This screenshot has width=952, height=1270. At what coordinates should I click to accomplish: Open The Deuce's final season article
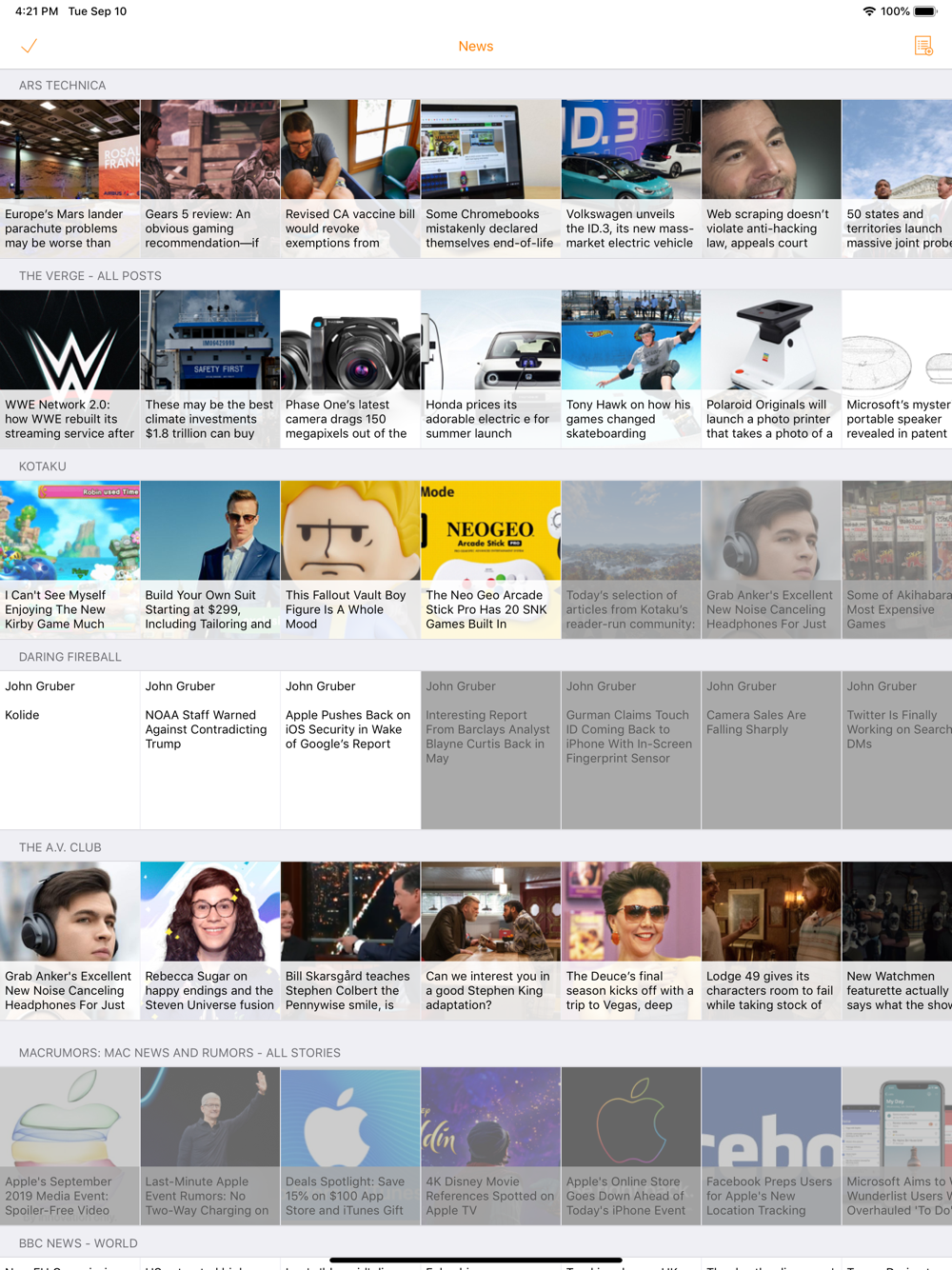[631, 941]
